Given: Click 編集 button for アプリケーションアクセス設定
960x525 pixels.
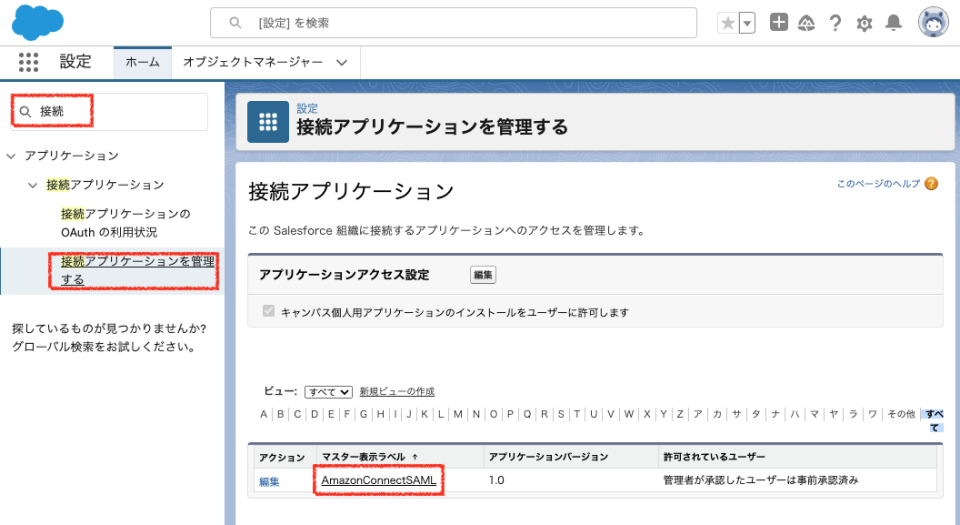Looking at the screenshot, I should [x=483, y=275].
